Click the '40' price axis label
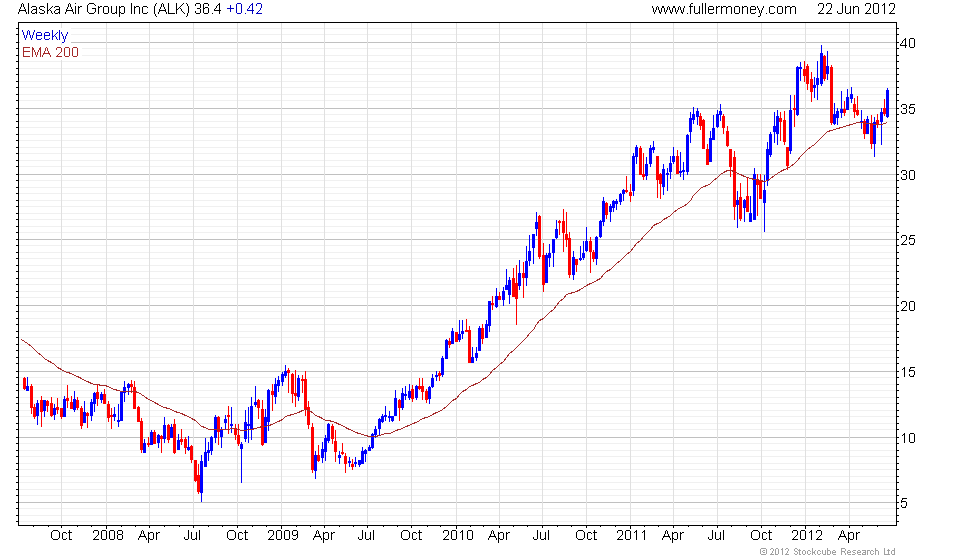 [908, 43]
